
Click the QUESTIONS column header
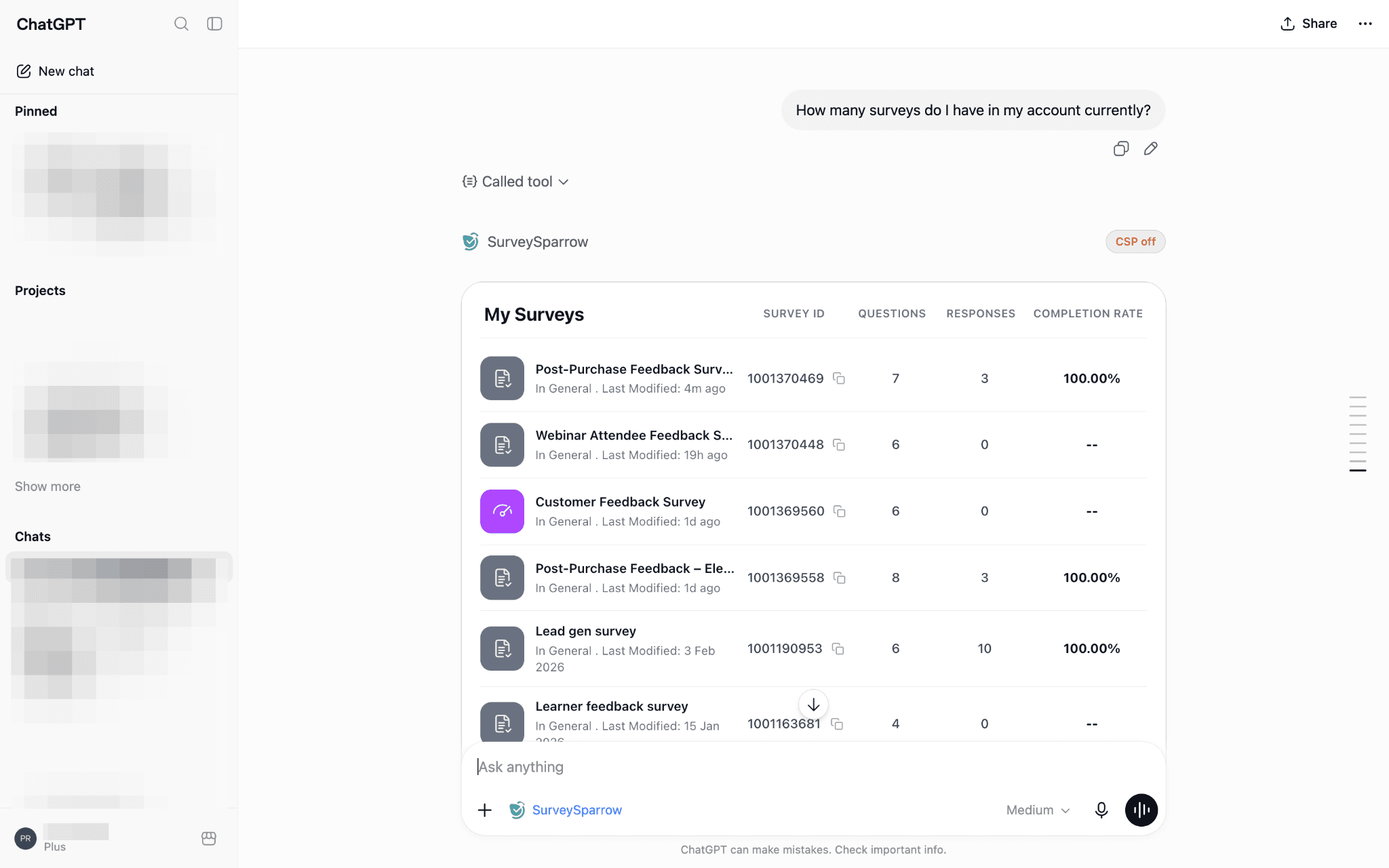point(892,313)
